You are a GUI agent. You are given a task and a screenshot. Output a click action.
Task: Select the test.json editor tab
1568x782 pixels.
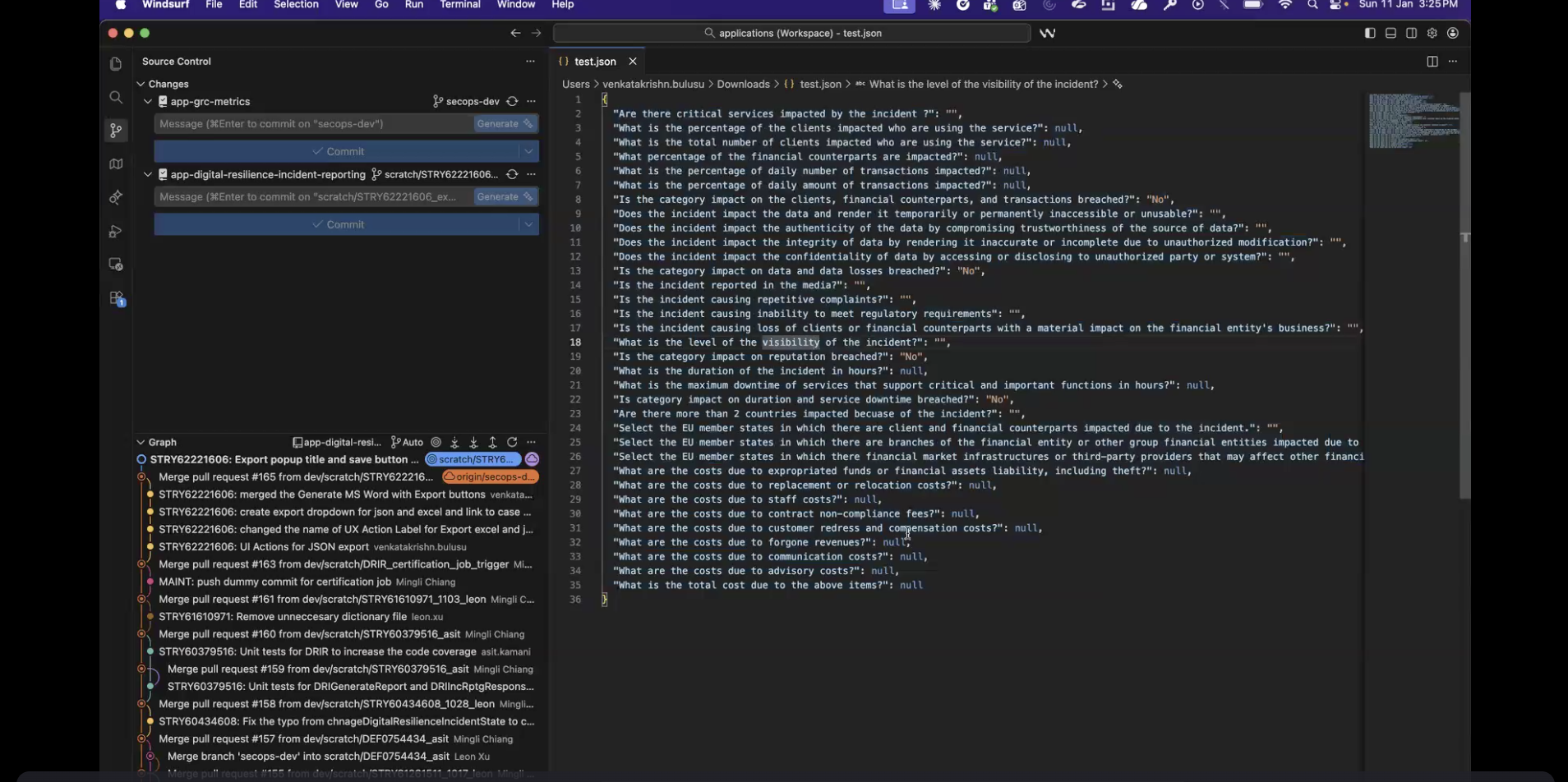pyautogui.click(x=595, y=62)
